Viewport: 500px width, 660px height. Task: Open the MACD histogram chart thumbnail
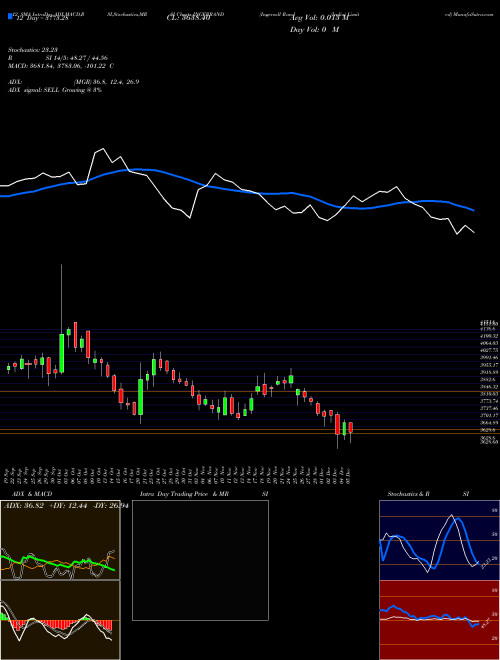point(60,620)
